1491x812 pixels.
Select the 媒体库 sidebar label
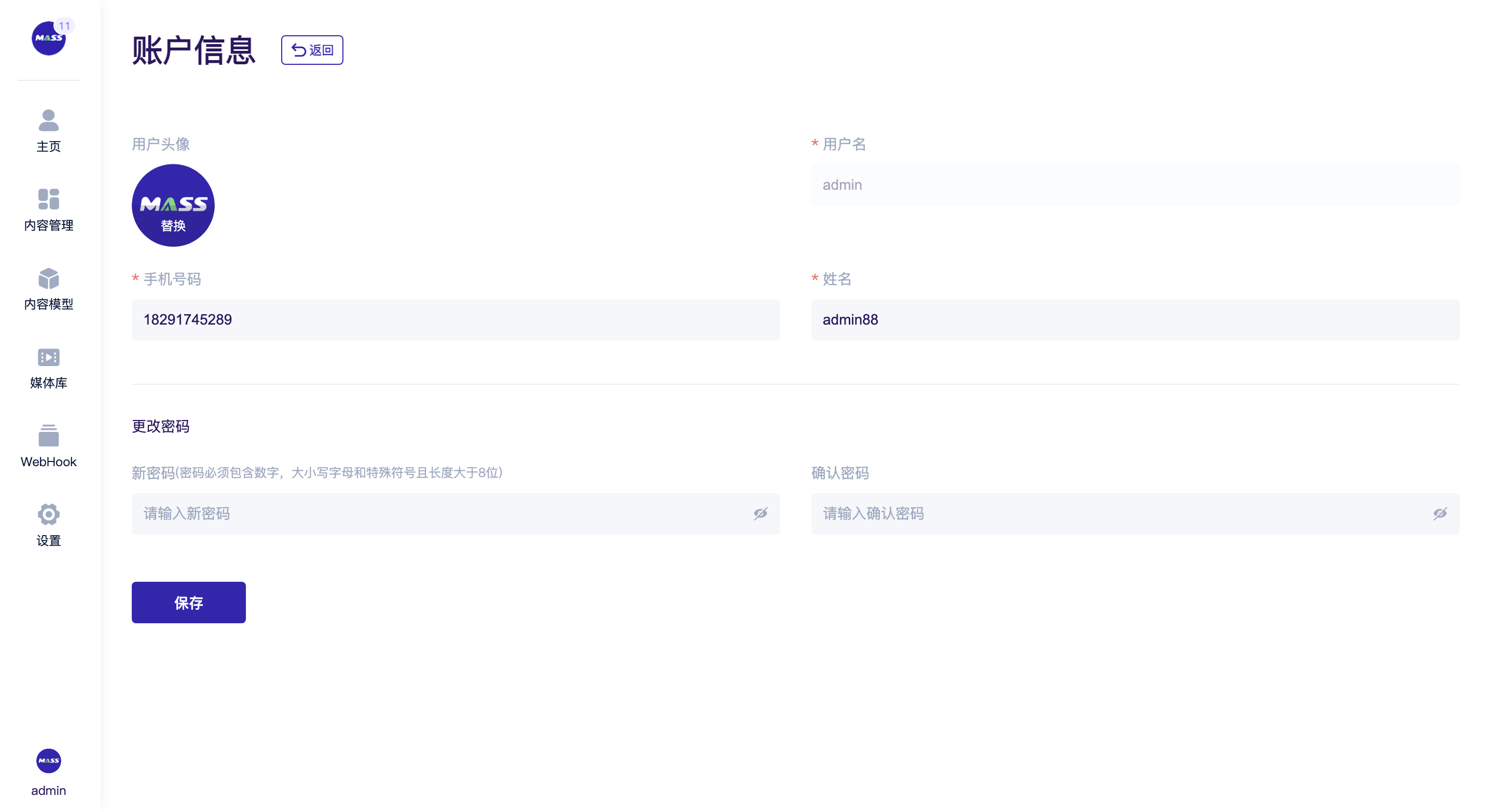49,383
